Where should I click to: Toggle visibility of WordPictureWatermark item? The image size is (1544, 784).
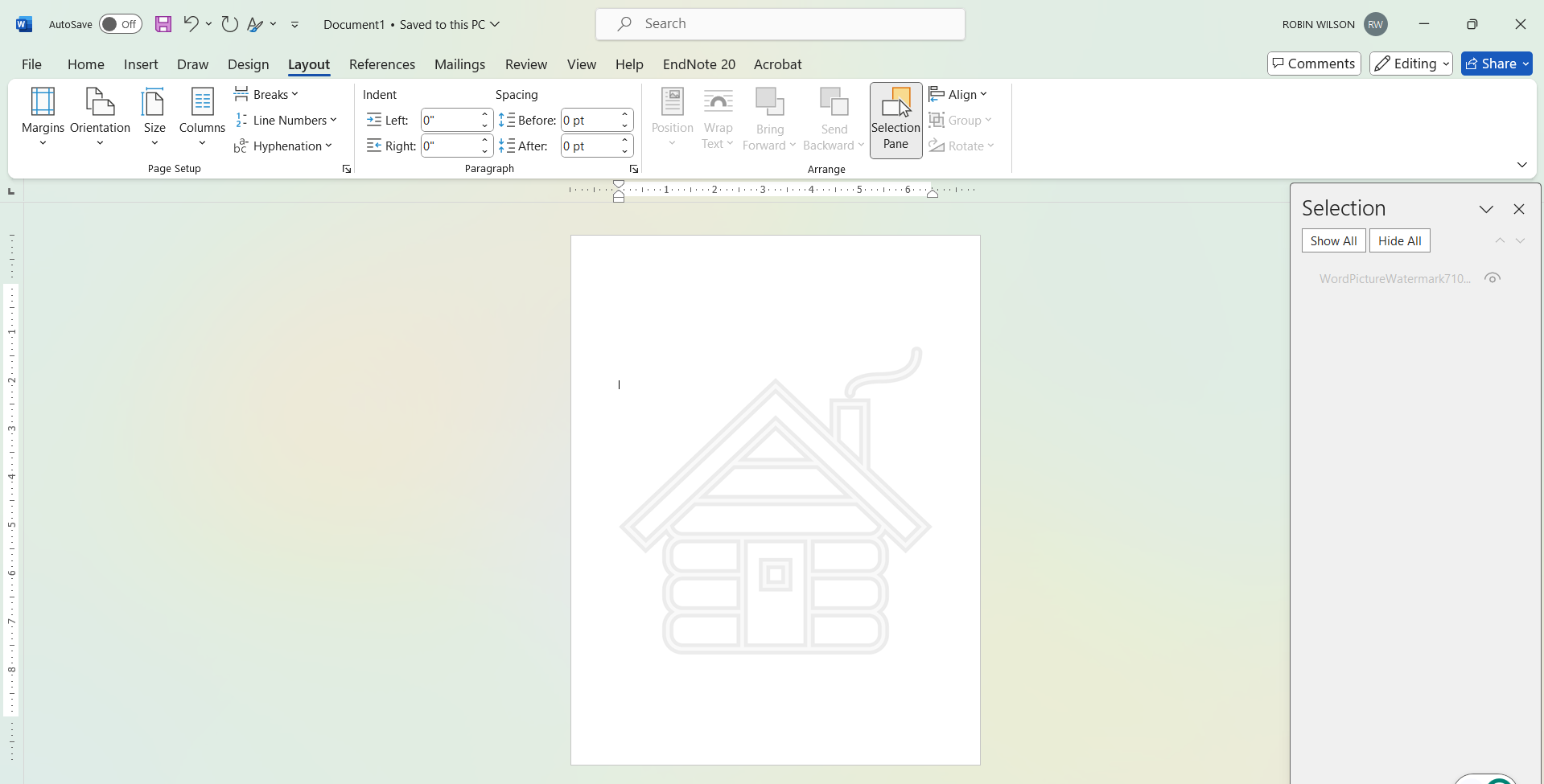[1493, 277]
